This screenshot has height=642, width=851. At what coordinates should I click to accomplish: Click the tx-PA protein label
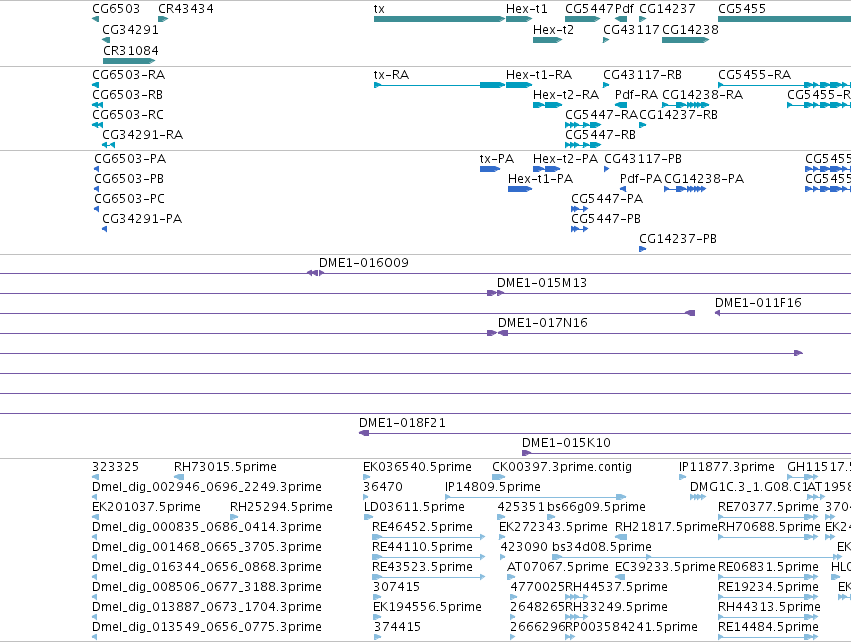(x=497, y=158)
